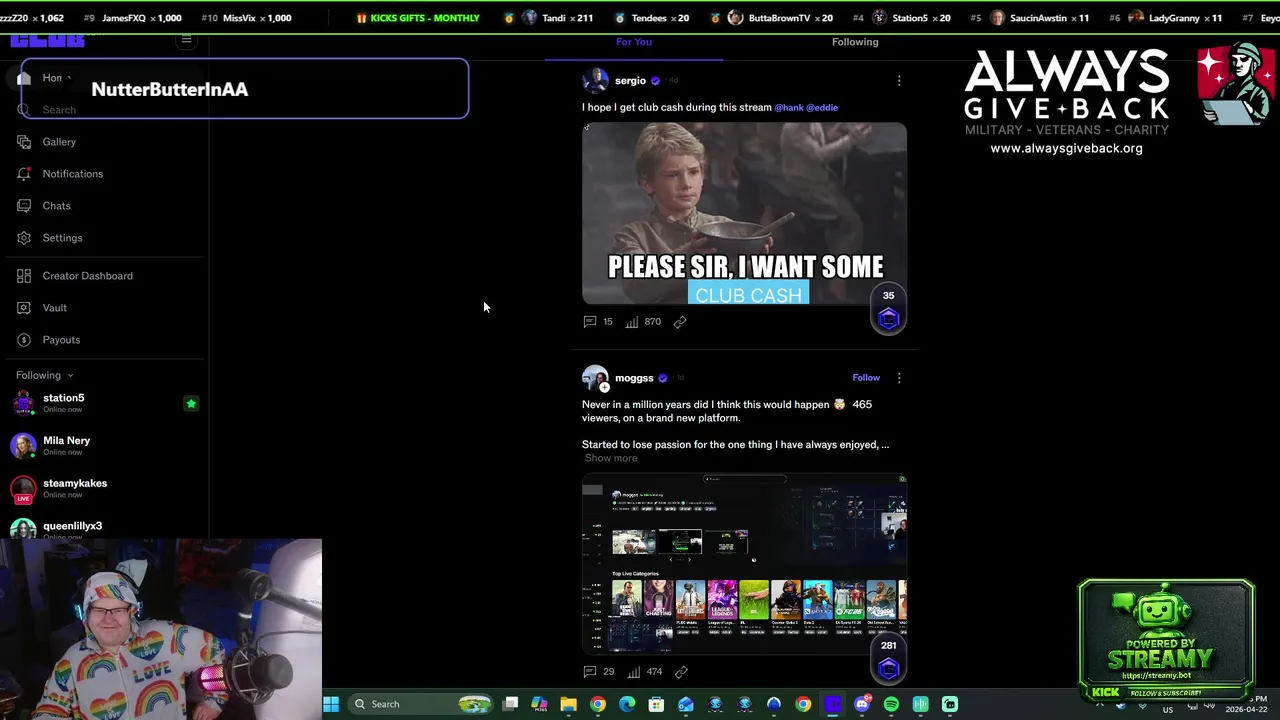
Task: Open more options on sergio's post
Action: point(899,81)
